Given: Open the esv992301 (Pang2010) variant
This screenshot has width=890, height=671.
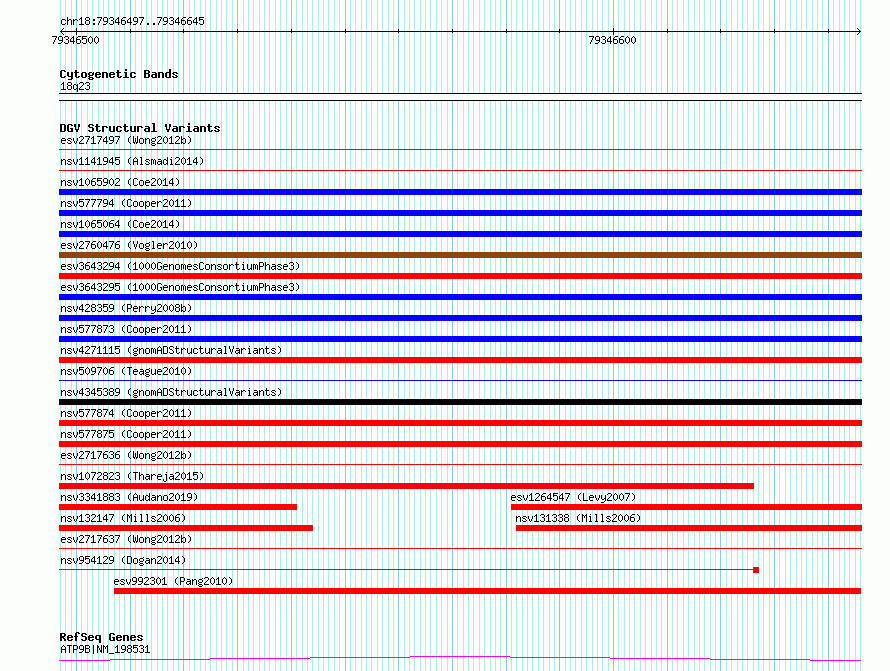Looking at the screenshot, I should tap(173, 581).
